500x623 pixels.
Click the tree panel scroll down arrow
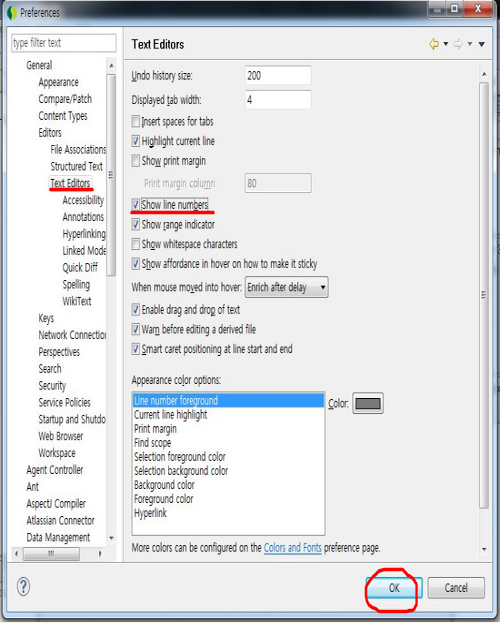(x=111, y=538)
